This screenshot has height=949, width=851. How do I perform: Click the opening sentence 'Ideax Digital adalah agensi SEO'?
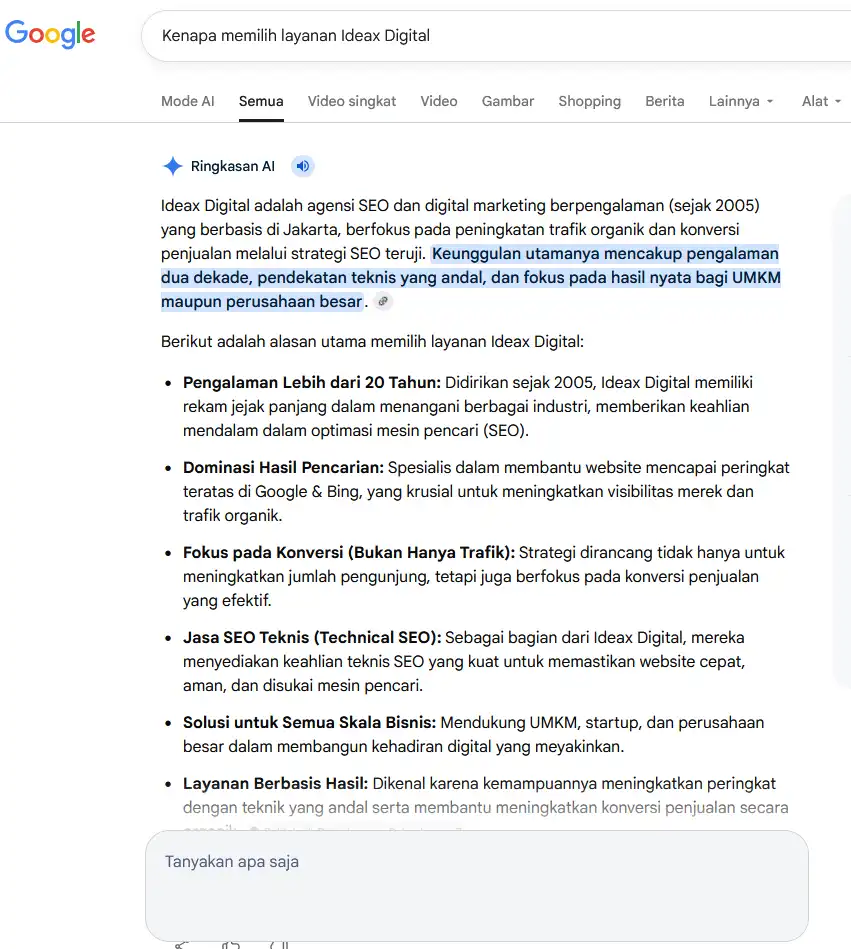(275, 206)
